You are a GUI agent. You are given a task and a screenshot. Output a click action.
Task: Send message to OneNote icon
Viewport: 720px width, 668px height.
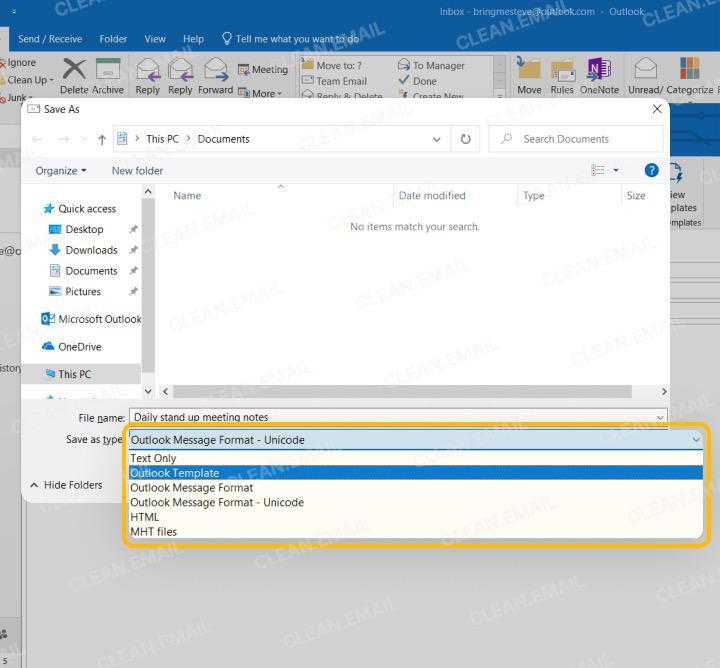coord(599,69)
